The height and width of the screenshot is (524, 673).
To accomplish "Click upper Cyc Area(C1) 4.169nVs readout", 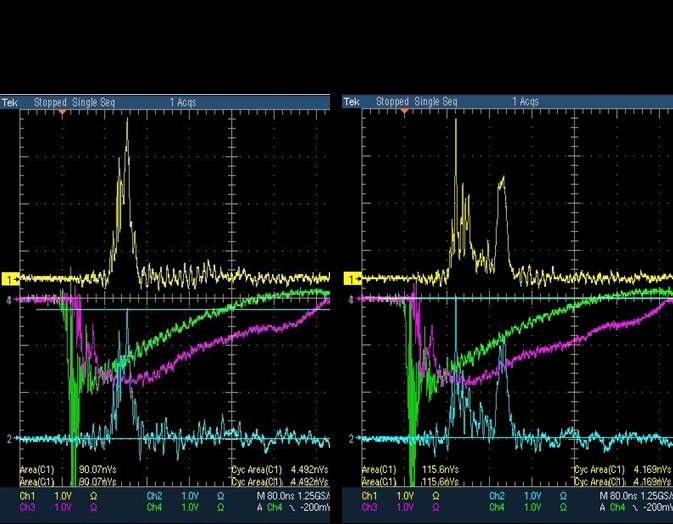I will (623, 469).
